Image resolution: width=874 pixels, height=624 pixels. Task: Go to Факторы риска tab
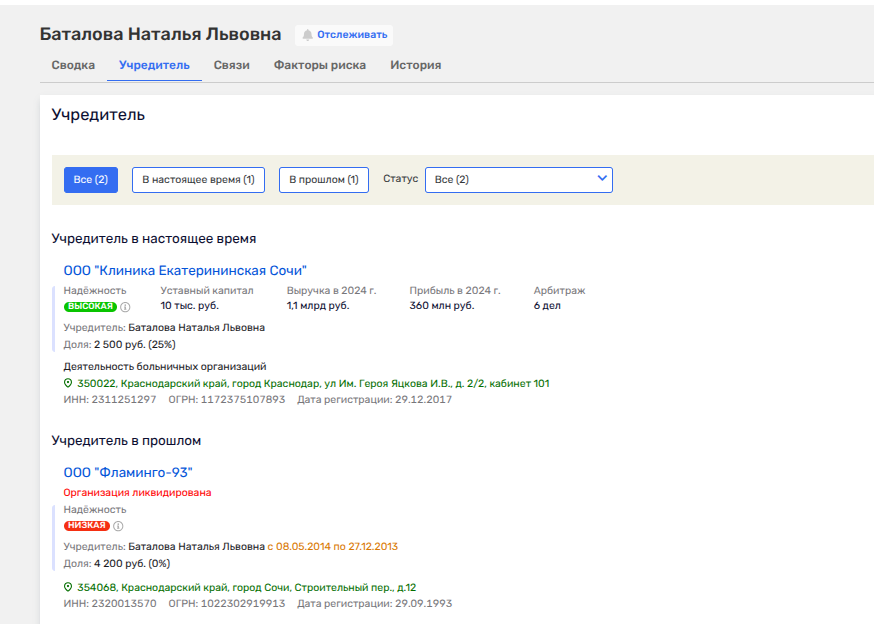[x=320, y=65]
